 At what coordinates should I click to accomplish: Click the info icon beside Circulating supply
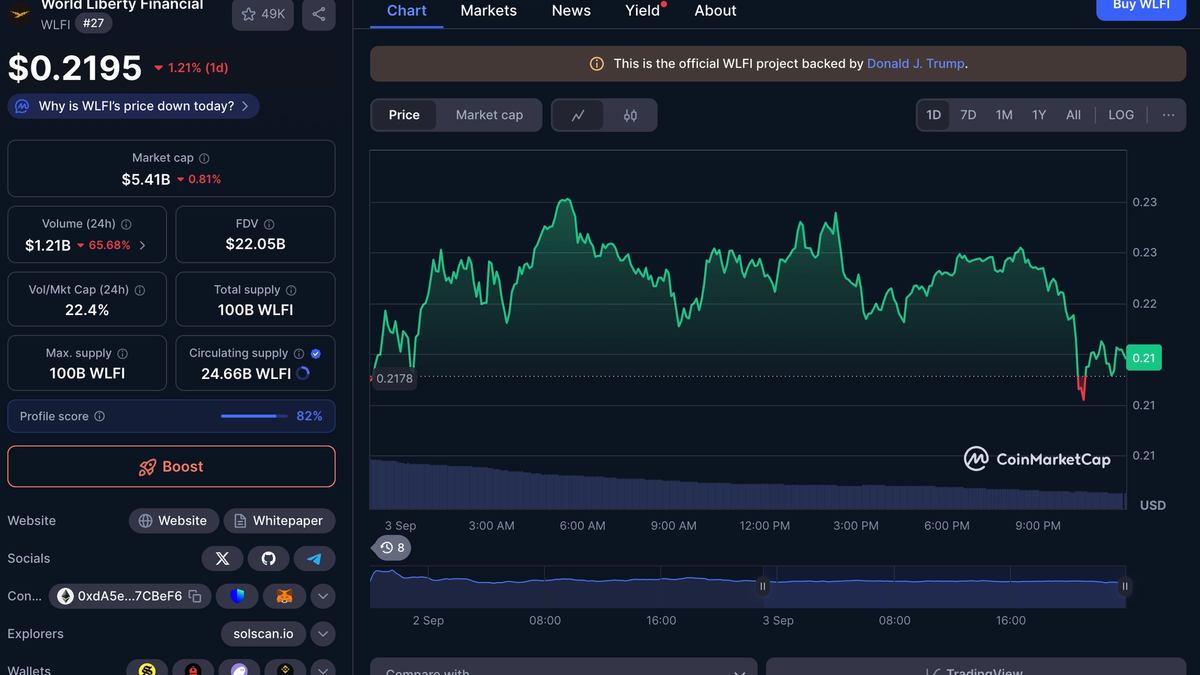coord(299,354)
